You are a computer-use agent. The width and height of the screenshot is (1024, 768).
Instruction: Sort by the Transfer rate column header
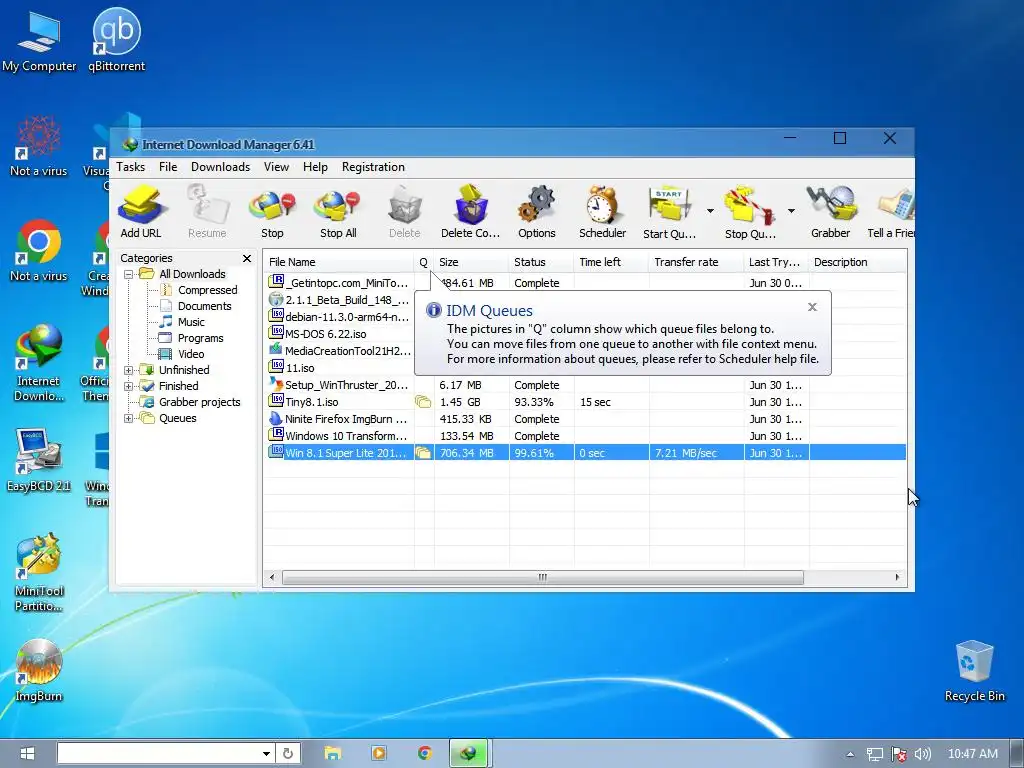coord(696,262)
